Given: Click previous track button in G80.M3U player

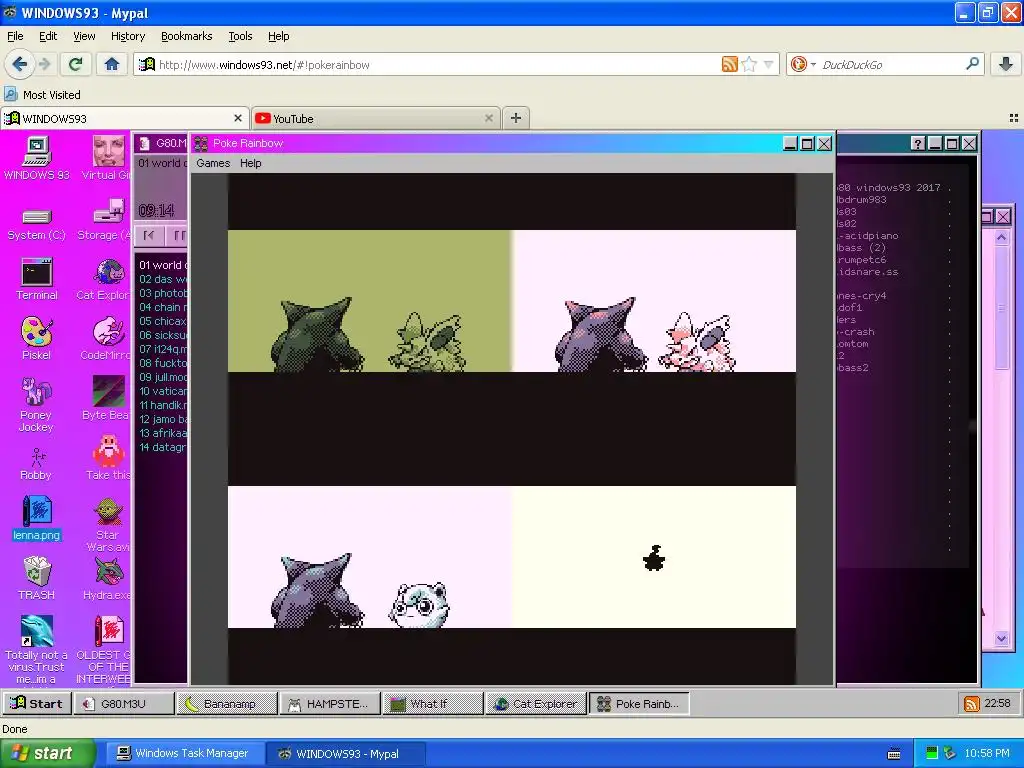Looking at the screenshot, I should pyautogui.click(x=149, y=235).
